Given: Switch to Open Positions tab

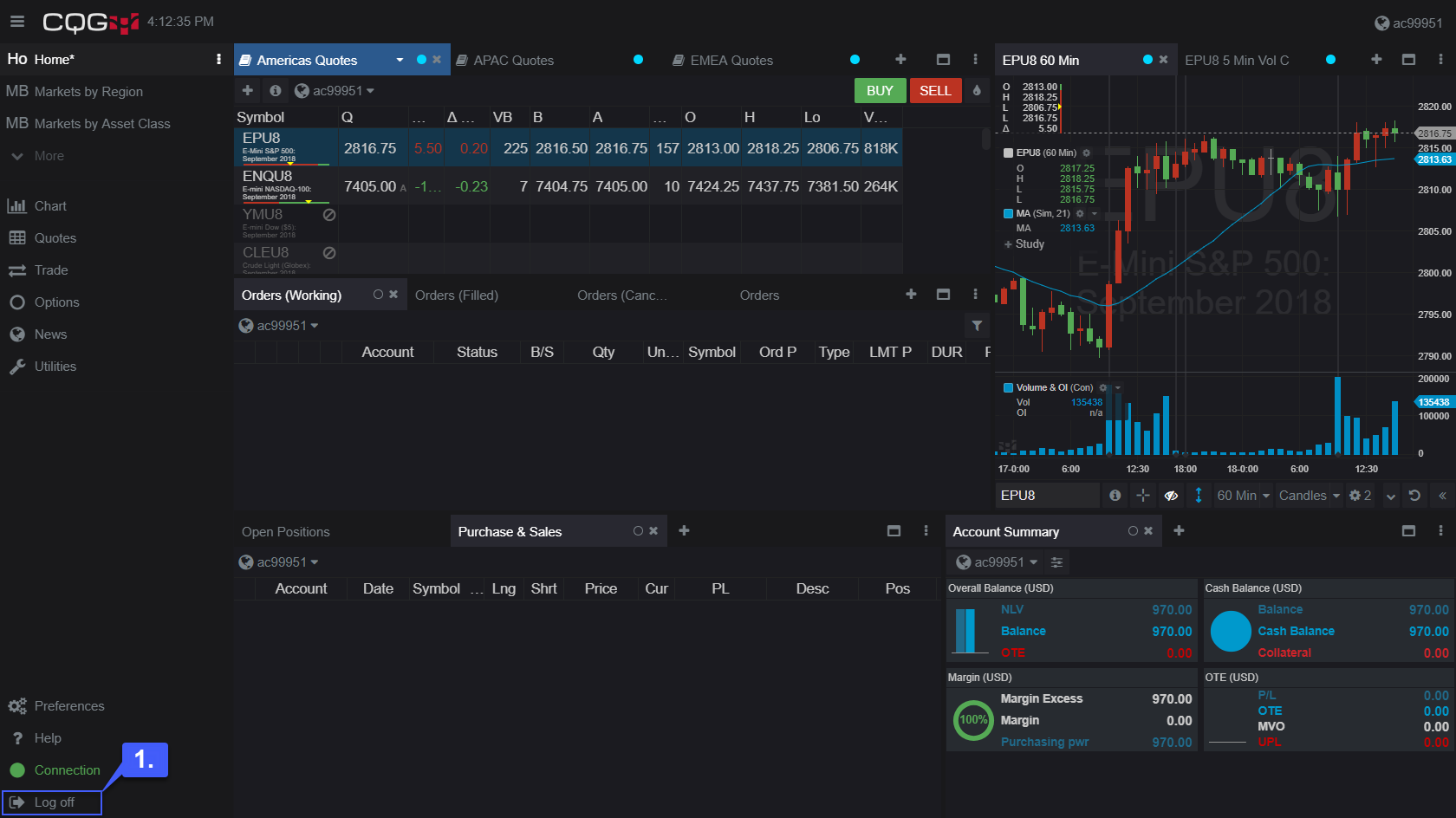Looking at the screenshot, I should click(x=286, y=532).
